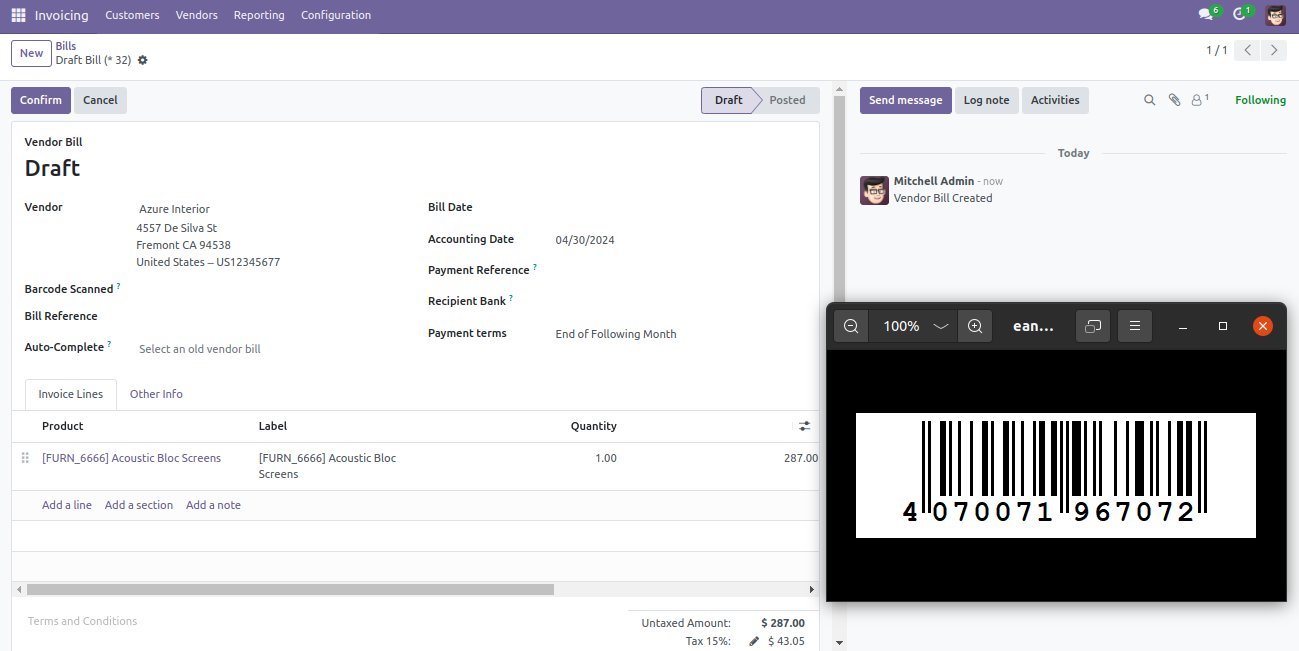Zoom out in the image viewer

[851, 326]
